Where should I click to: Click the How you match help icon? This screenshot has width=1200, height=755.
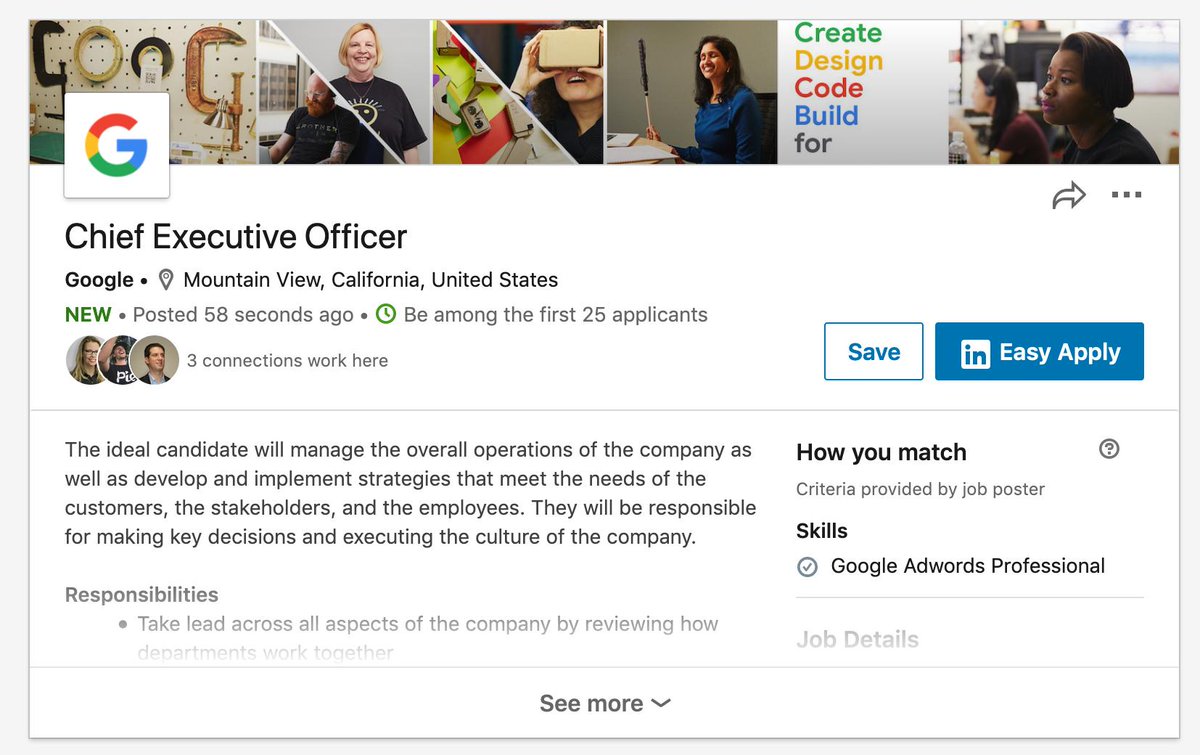coord(1108,449)
